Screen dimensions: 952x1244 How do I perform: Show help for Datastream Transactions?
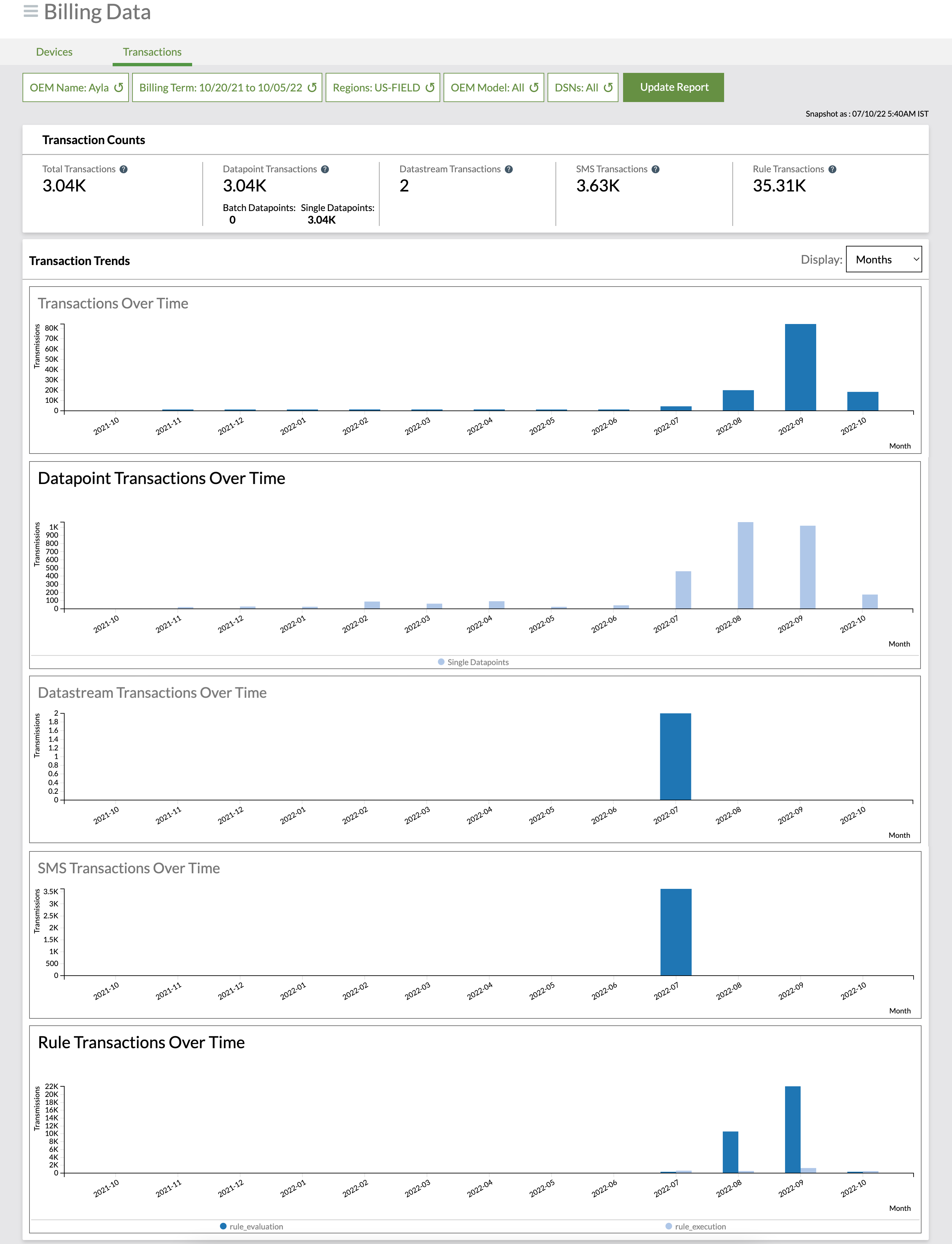509,170
